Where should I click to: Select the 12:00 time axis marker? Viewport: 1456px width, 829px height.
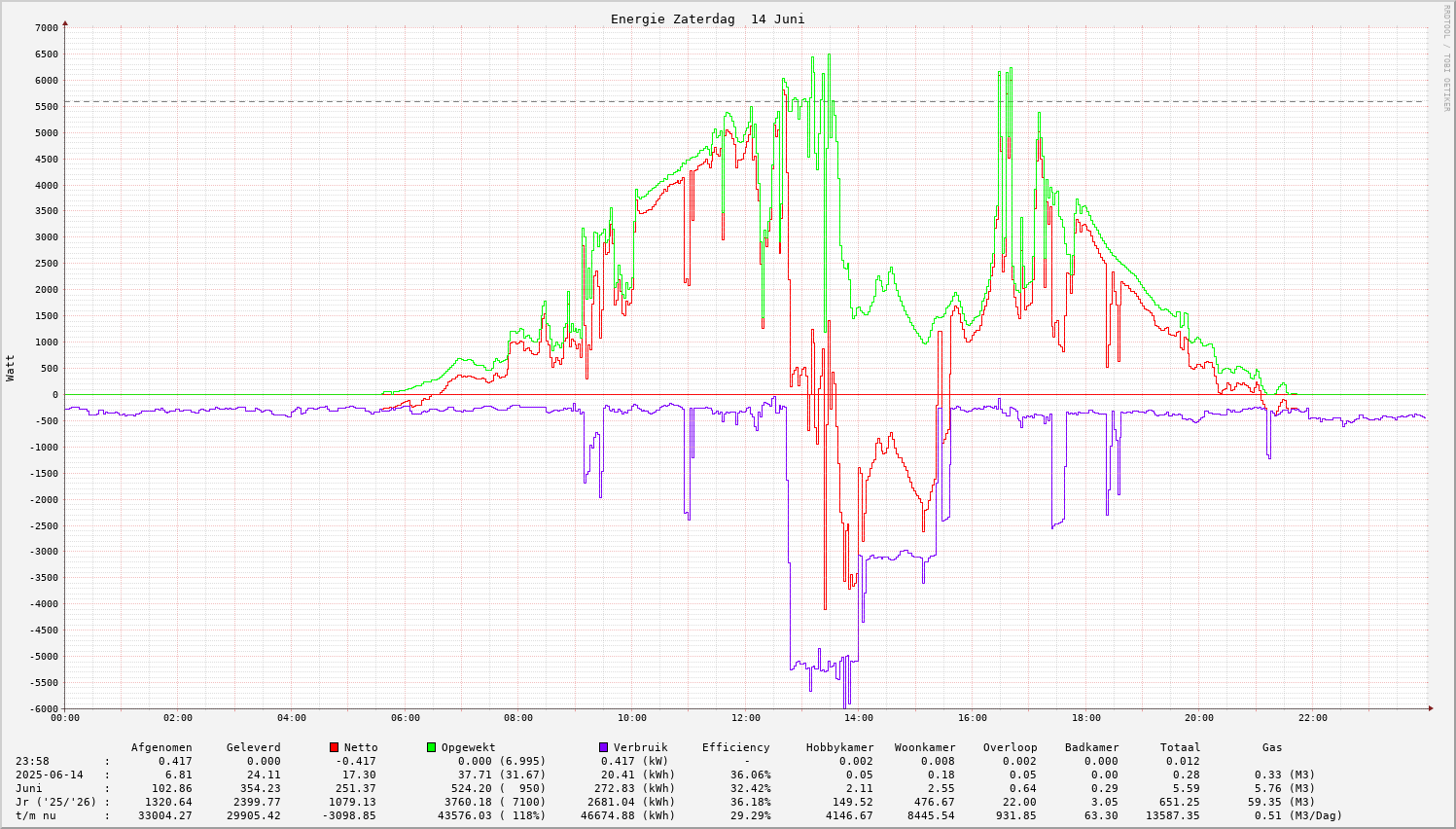[745, 718]
